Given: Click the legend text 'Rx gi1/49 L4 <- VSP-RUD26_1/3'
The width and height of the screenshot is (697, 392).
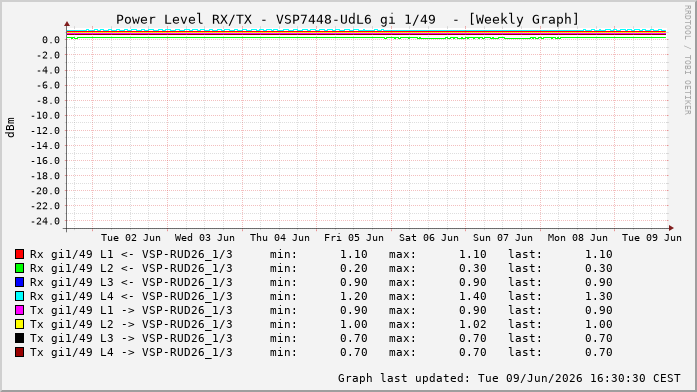Looking at the screenshot, I should [x=131, y=296].
